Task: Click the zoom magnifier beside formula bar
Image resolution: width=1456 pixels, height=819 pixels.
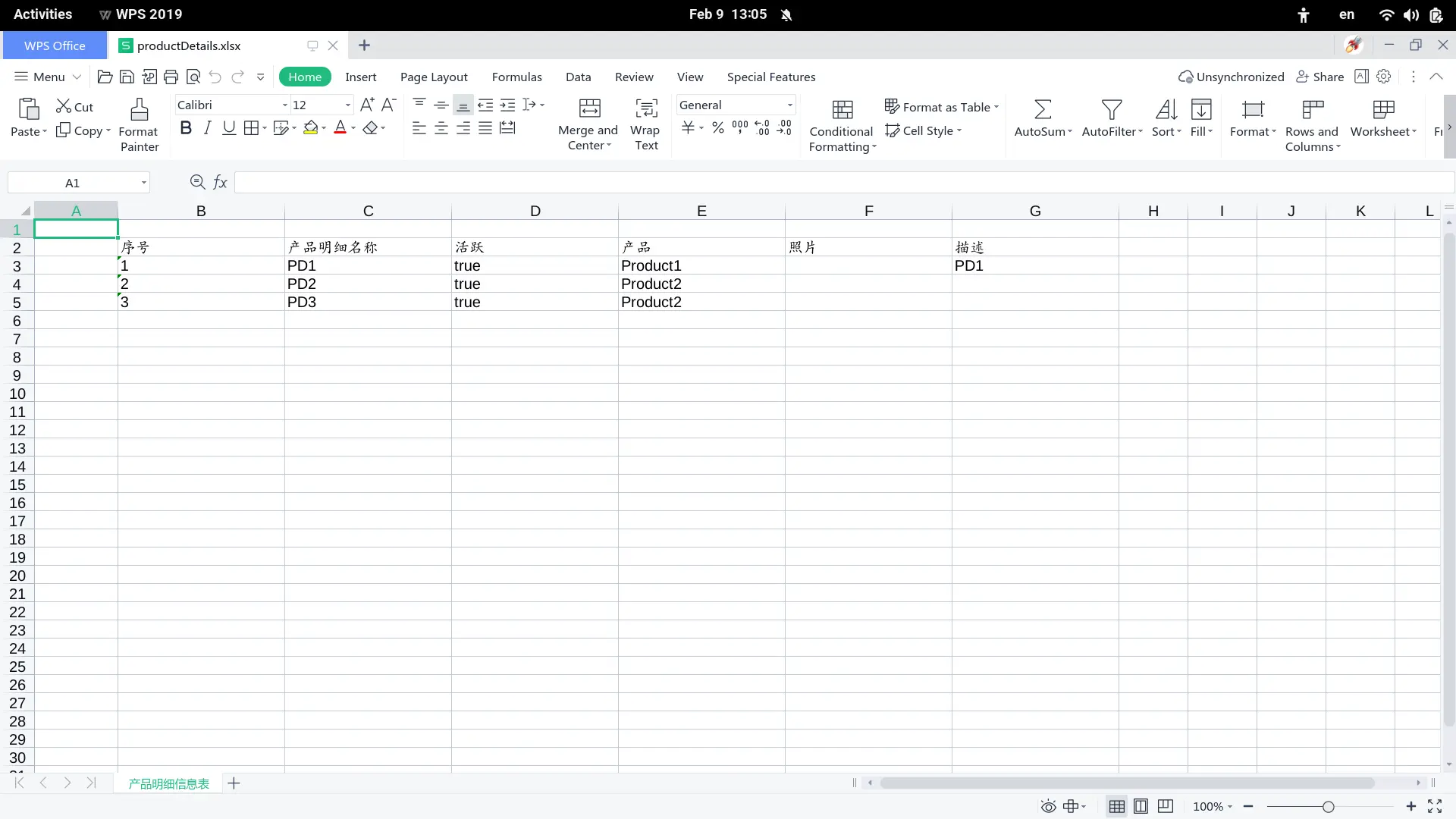Action: (197, 182)
